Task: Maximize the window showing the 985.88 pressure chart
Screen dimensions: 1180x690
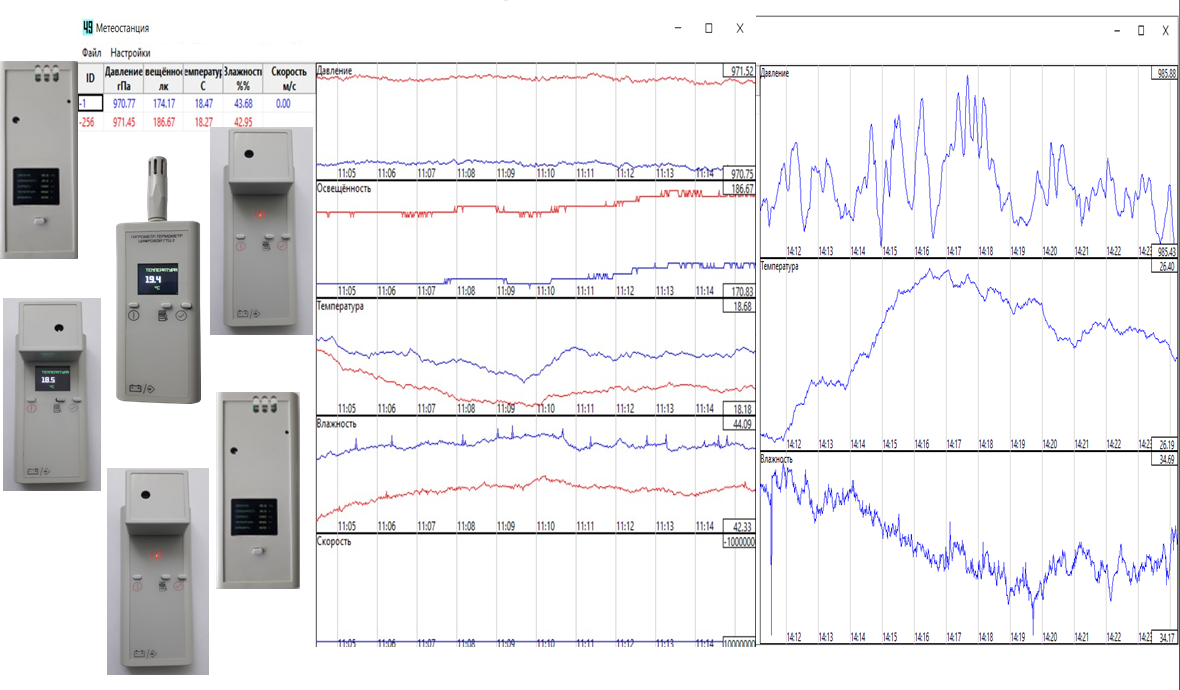Action: pyautogui.click(x=1140, y=31)
